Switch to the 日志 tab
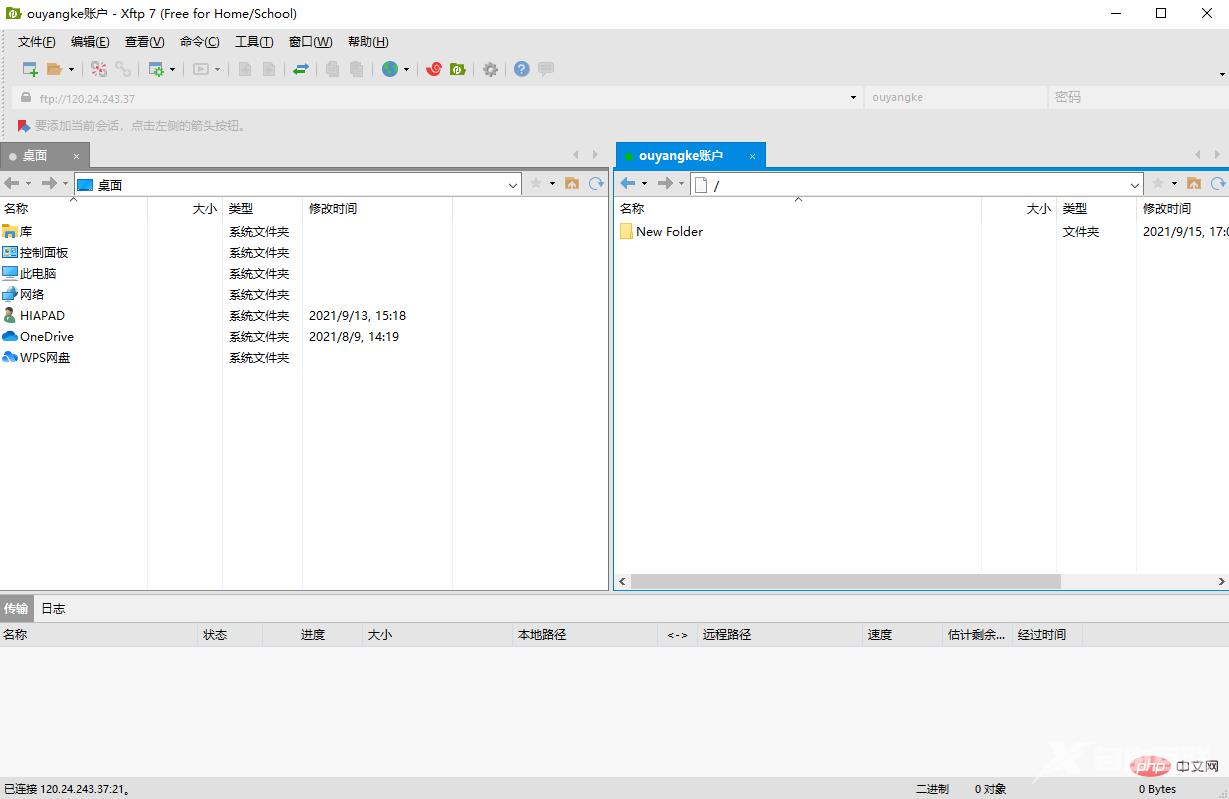Viewport: 1229px width, 799px height. 53,608
